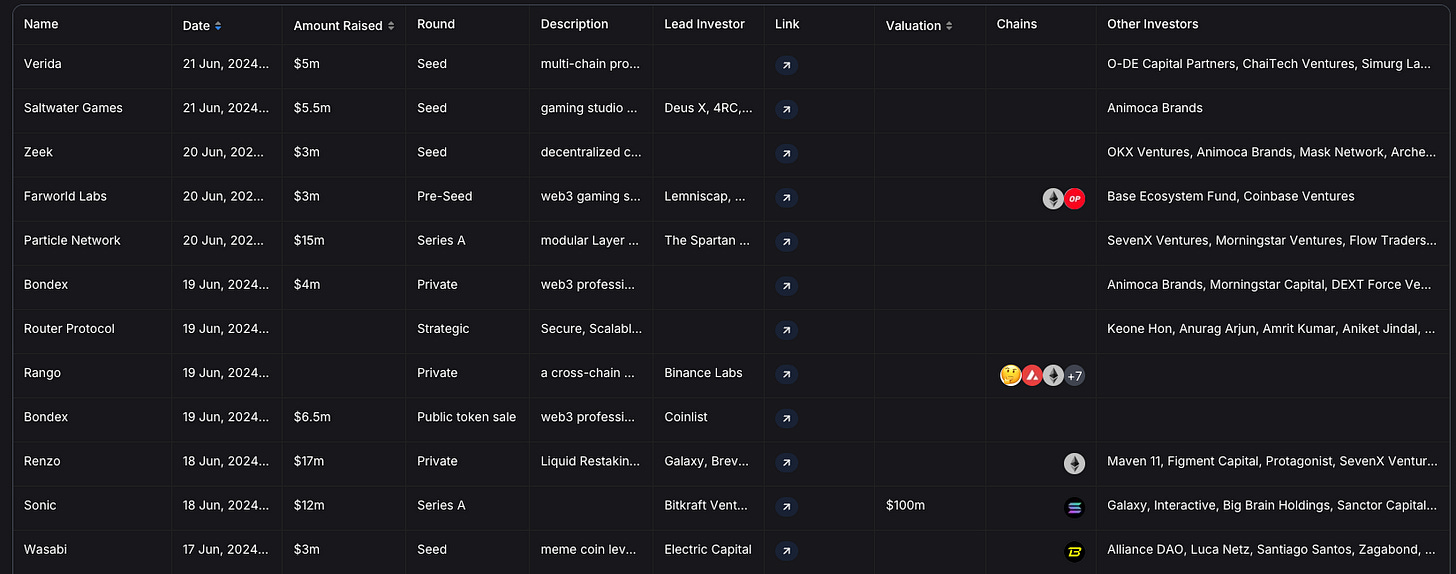
Task: Click the Public token sale round cell
Action: (x=466, y=417)
